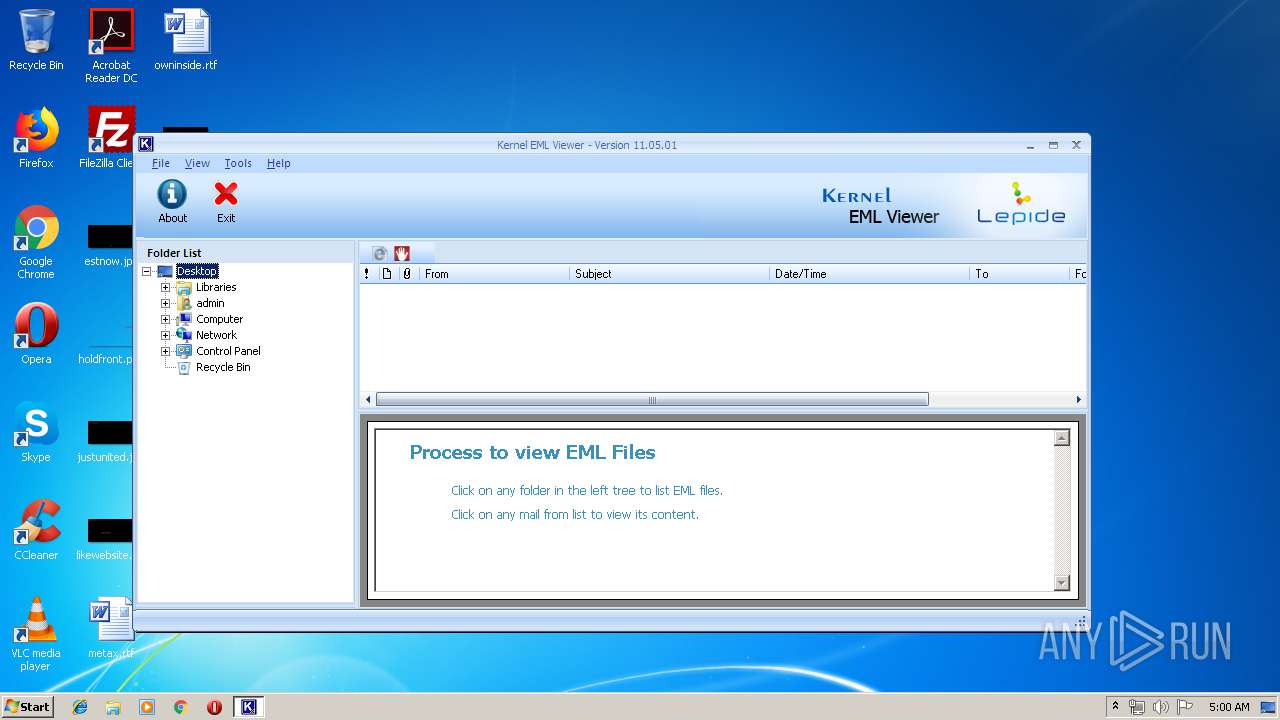Open Internet Explorer from taskbar
1280x720 pixels.
coord(80,707)
